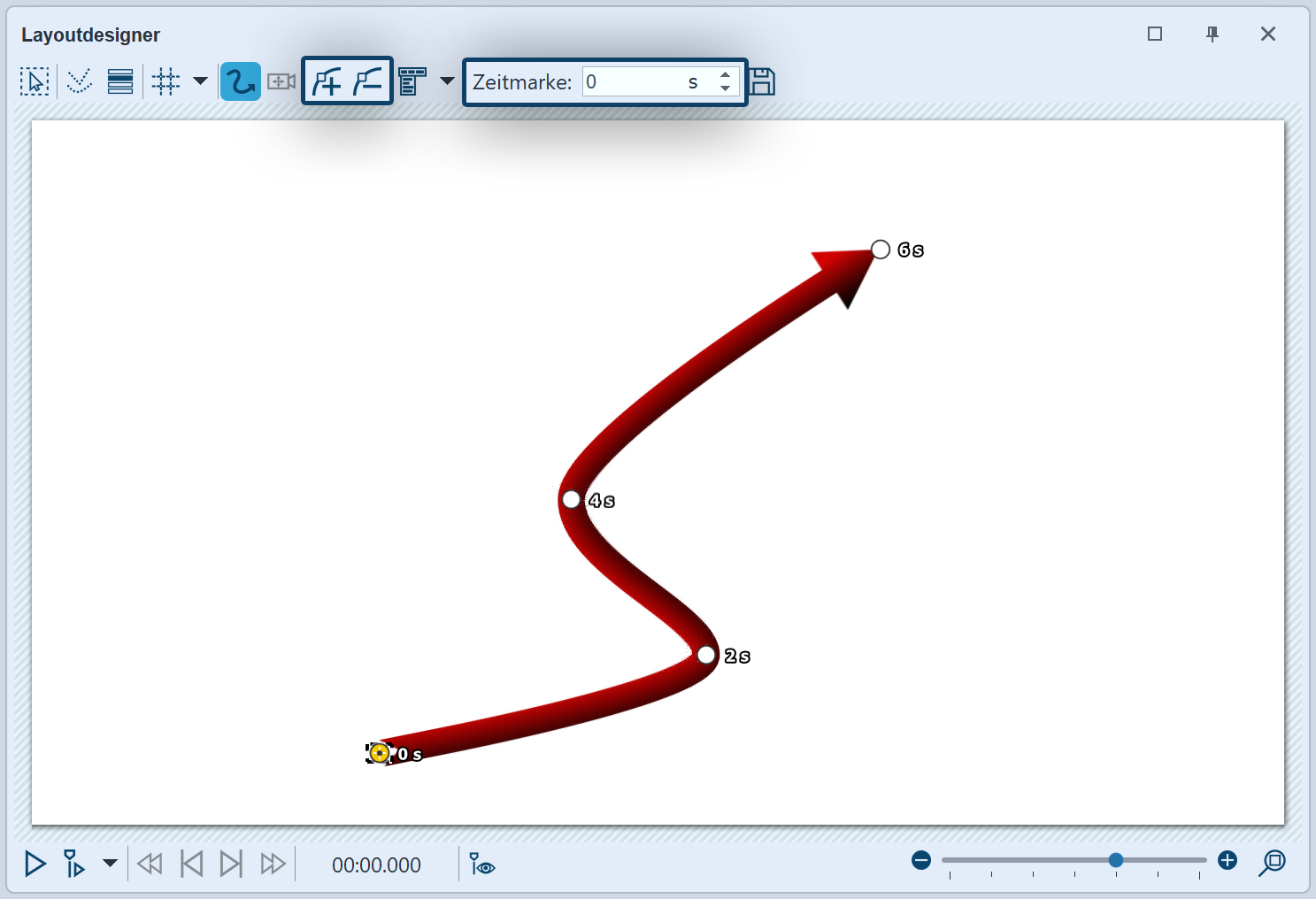Select the 6s path point

pos(881,250)
